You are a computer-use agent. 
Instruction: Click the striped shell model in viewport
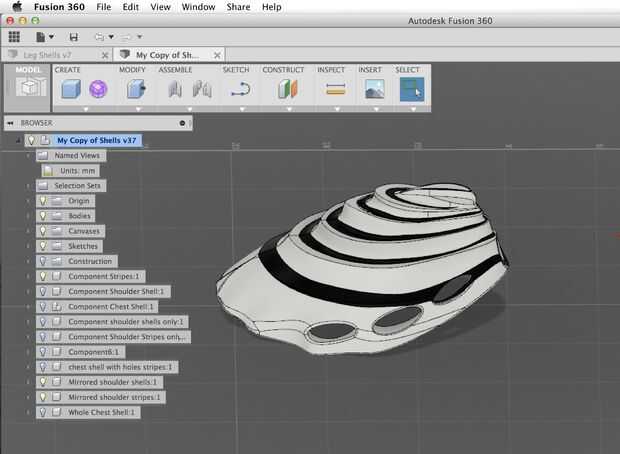362,268
